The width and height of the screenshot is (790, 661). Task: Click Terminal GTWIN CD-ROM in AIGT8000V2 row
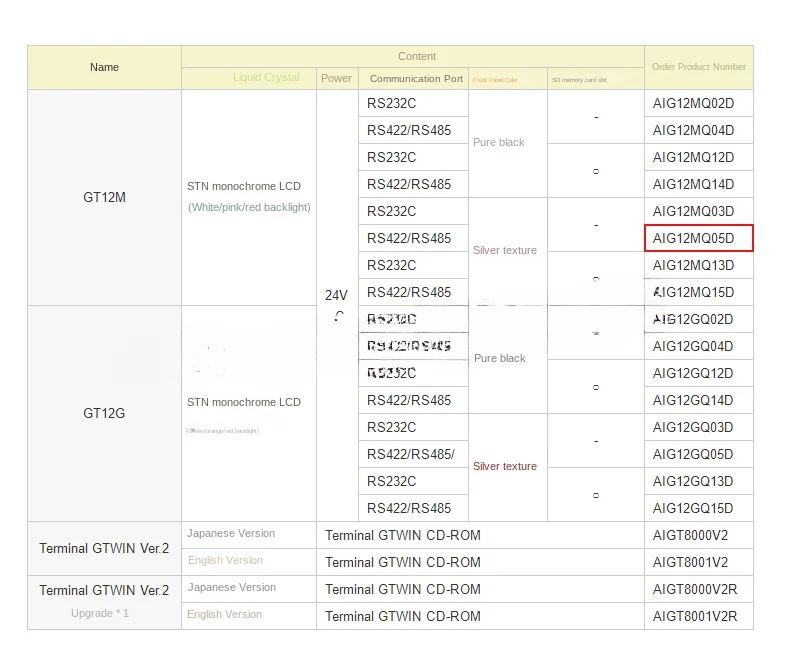403,536
